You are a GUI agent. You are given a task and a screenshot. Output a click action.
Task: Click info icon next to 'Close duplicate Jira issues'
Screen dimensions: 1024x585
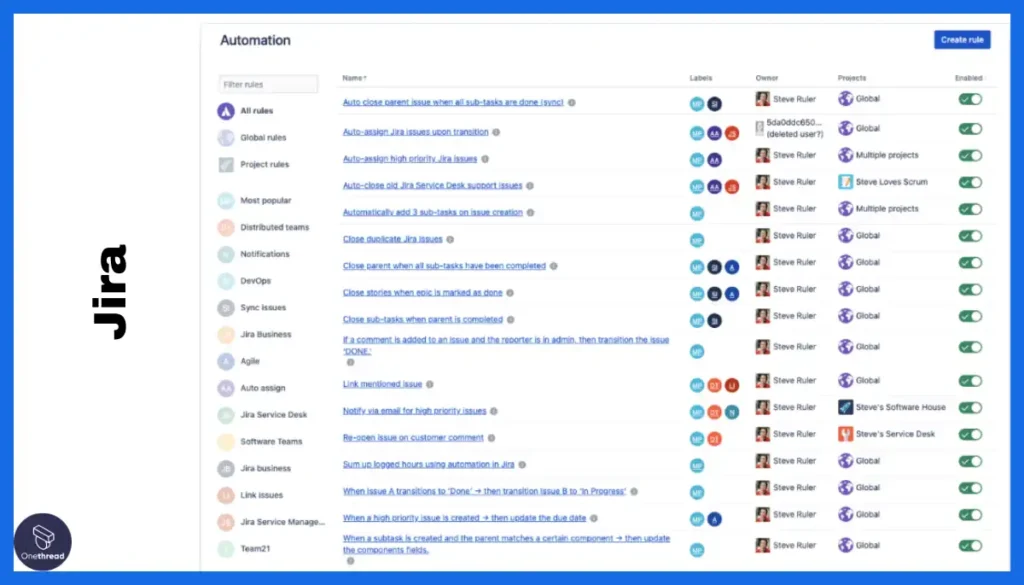(x=450, y=240)
